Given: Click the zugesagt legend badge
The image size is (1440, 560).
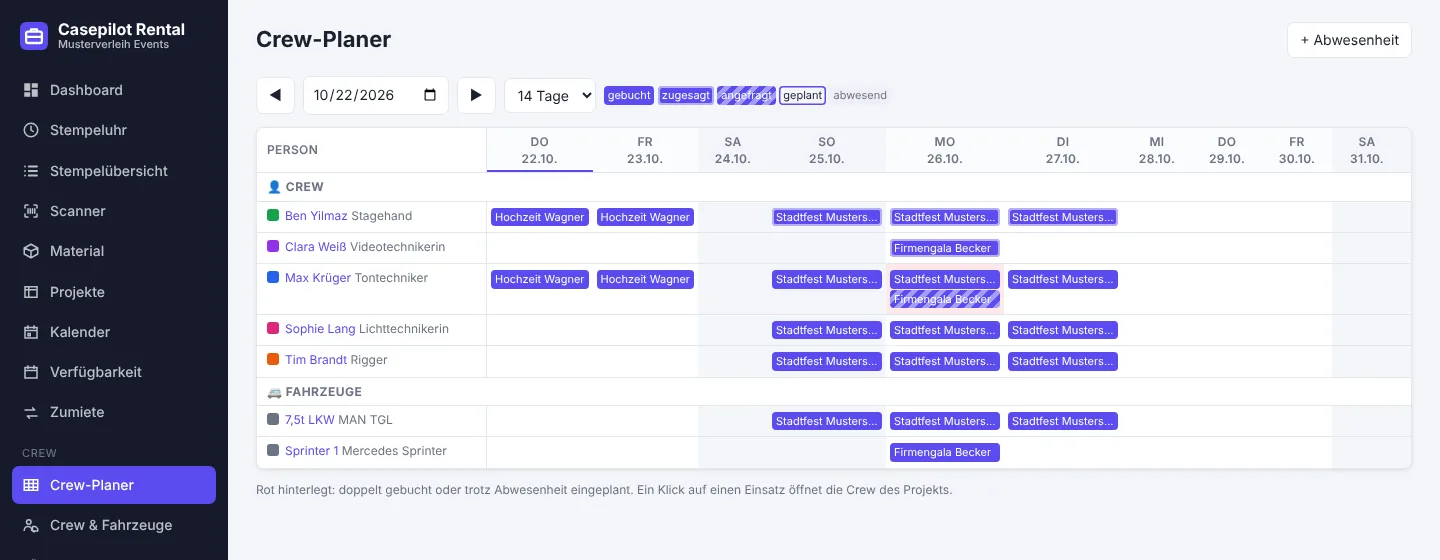Looking at the screenshot, I should (686, 96).
